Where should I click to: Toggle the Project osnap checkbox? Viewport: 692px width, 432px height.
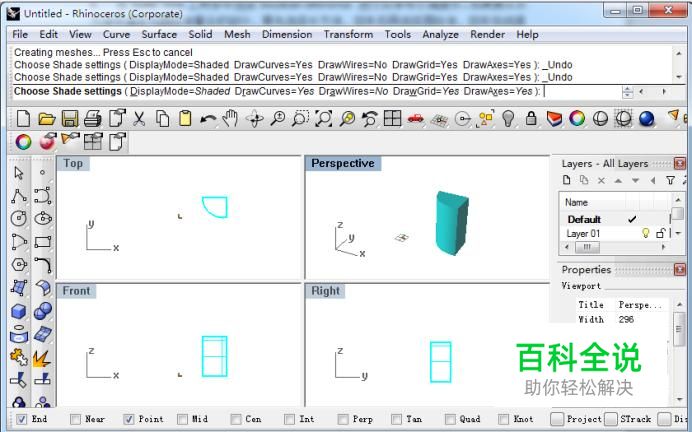557,419
